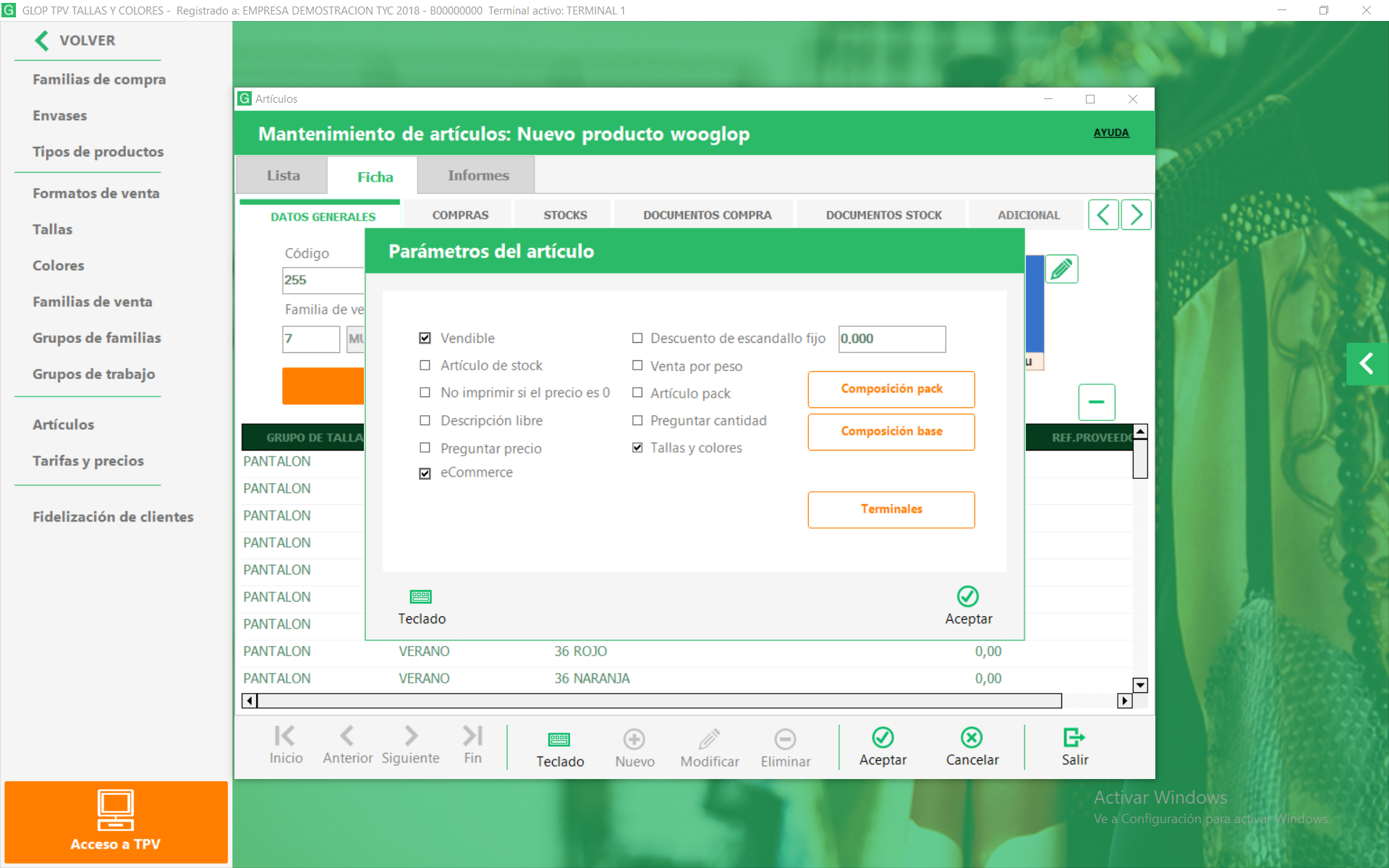Disable the eCommerce checkbox

click(425, 473)
